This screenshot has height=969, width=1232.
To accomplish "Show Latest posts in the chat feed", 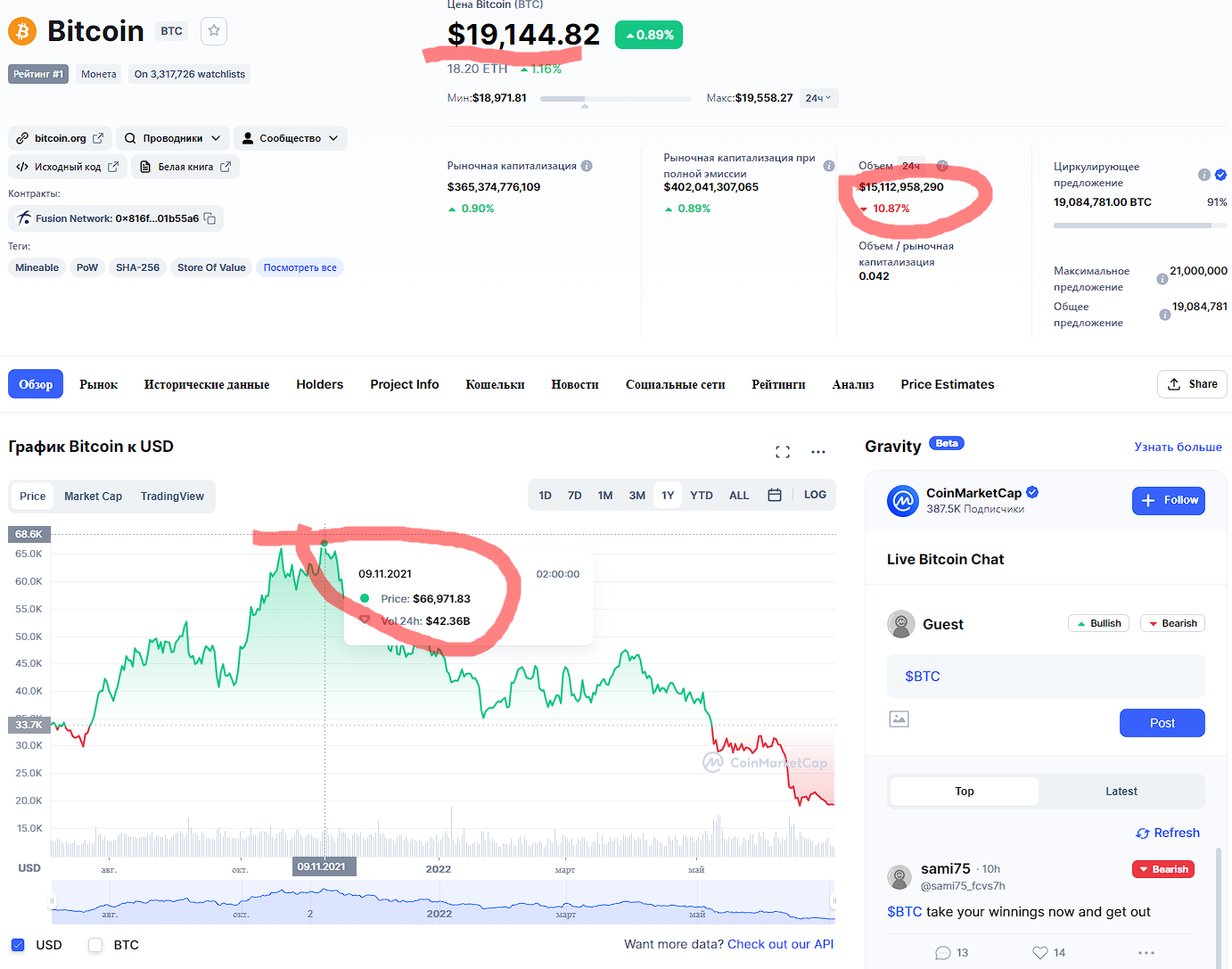I will tap(1121, 792).
